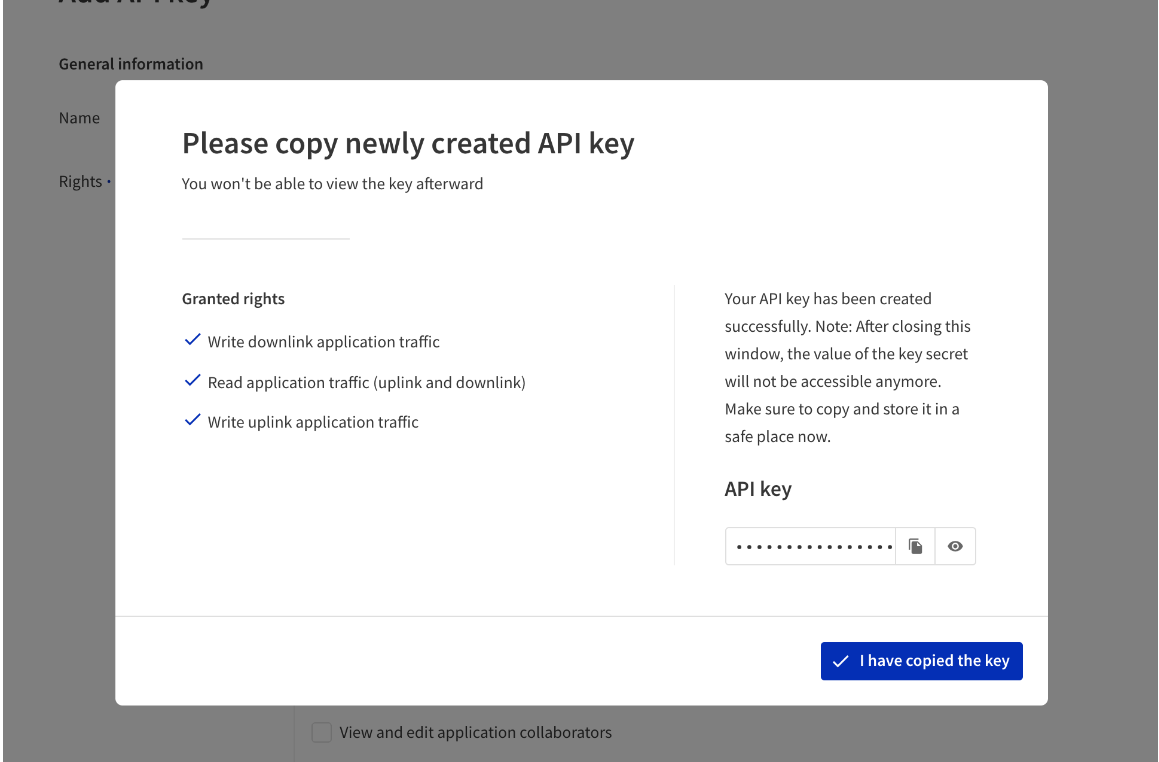The height and width of the screenshot is (762, 1159).
Task: Click the masked API key field
Action: (810, 546)
